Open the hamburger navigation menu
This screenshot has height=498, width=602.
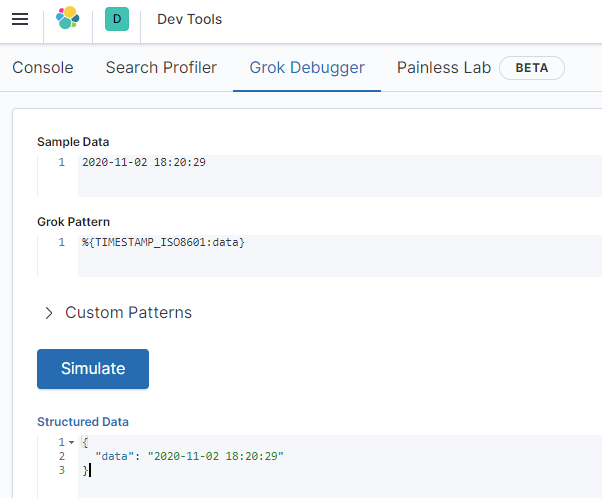tap(20, 20)
